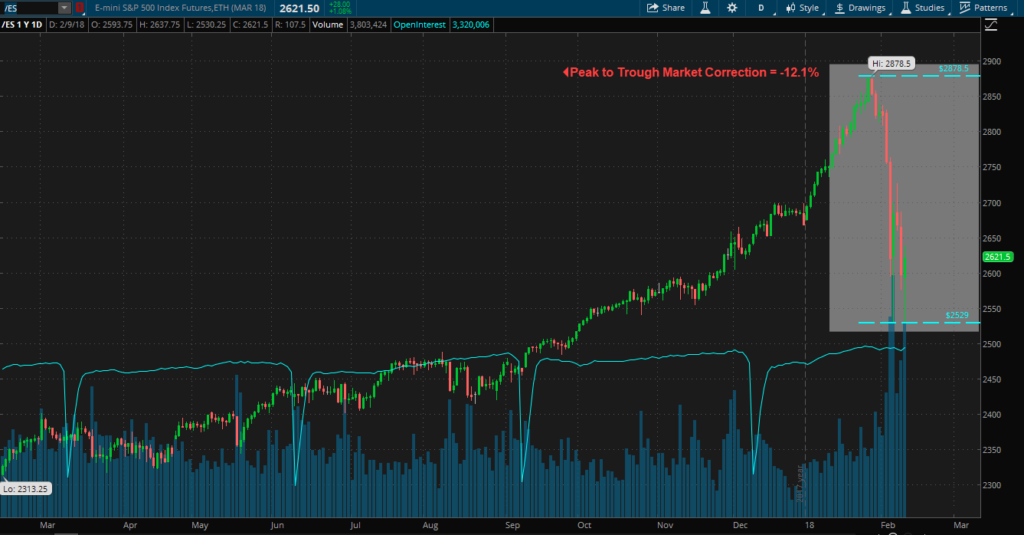
Task: Click the $2529 trough price level line
Action: (x=919, y=322)
